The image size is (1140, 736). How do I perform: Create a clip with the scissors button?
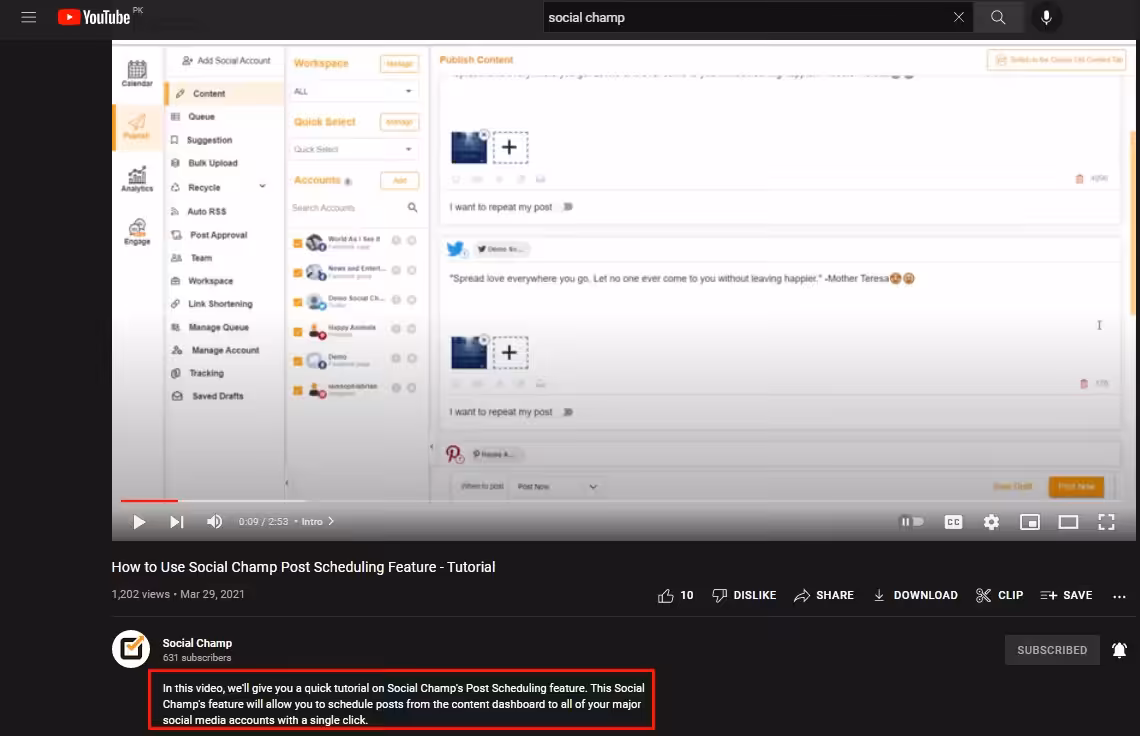pos(1000,596)
